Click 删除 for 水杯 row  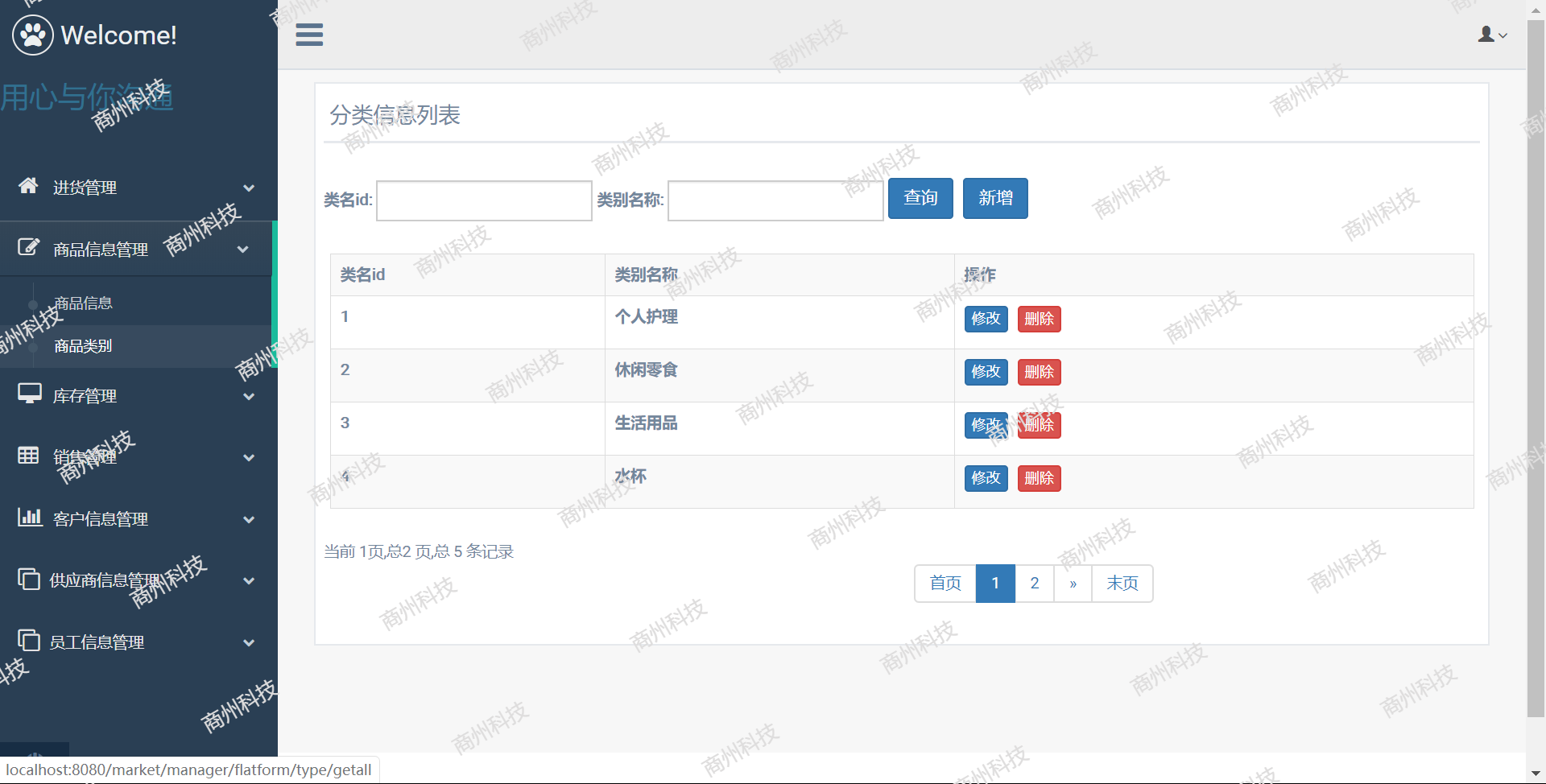pos(1039,478)
